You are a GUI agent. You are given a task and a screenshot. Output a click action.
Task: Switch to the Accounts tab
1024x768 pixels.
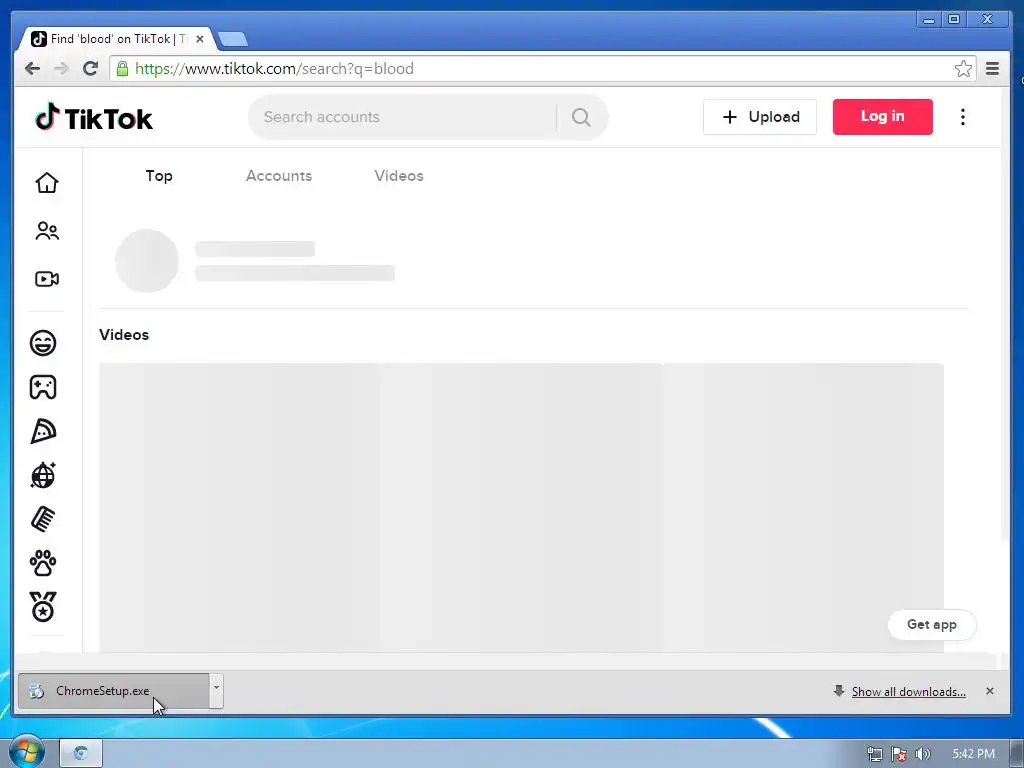279,176
